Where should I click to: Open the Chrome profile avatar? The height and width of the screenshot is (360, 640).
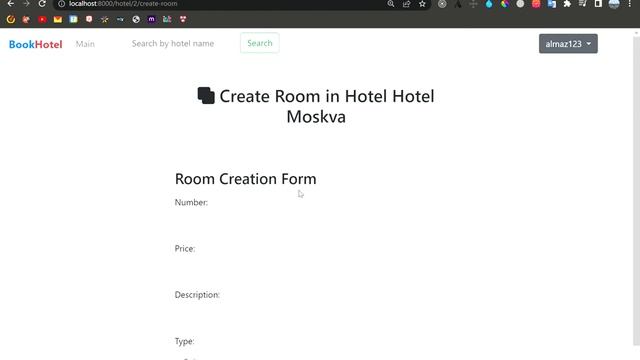tap(614, 4)
